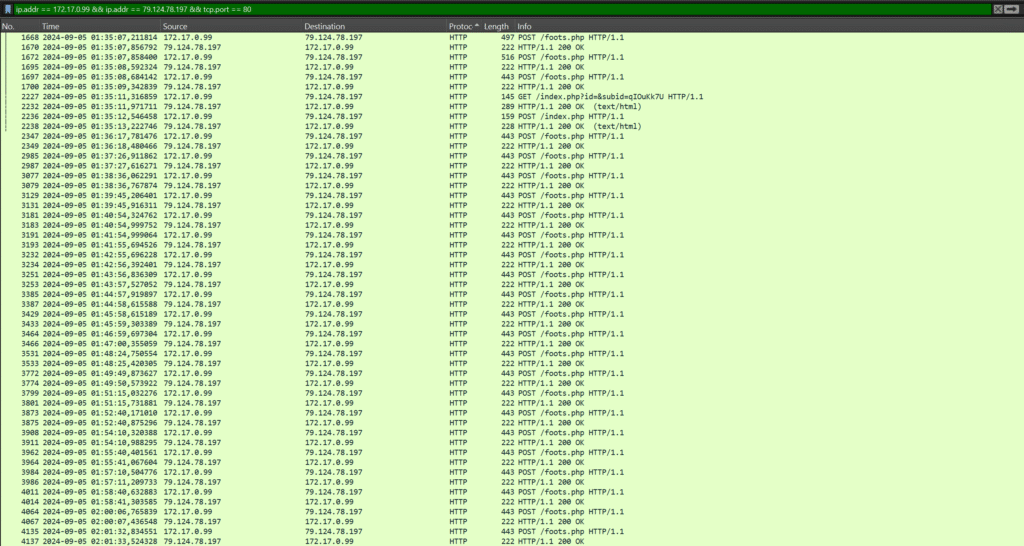Sort by the Length column header

point(499,27)
